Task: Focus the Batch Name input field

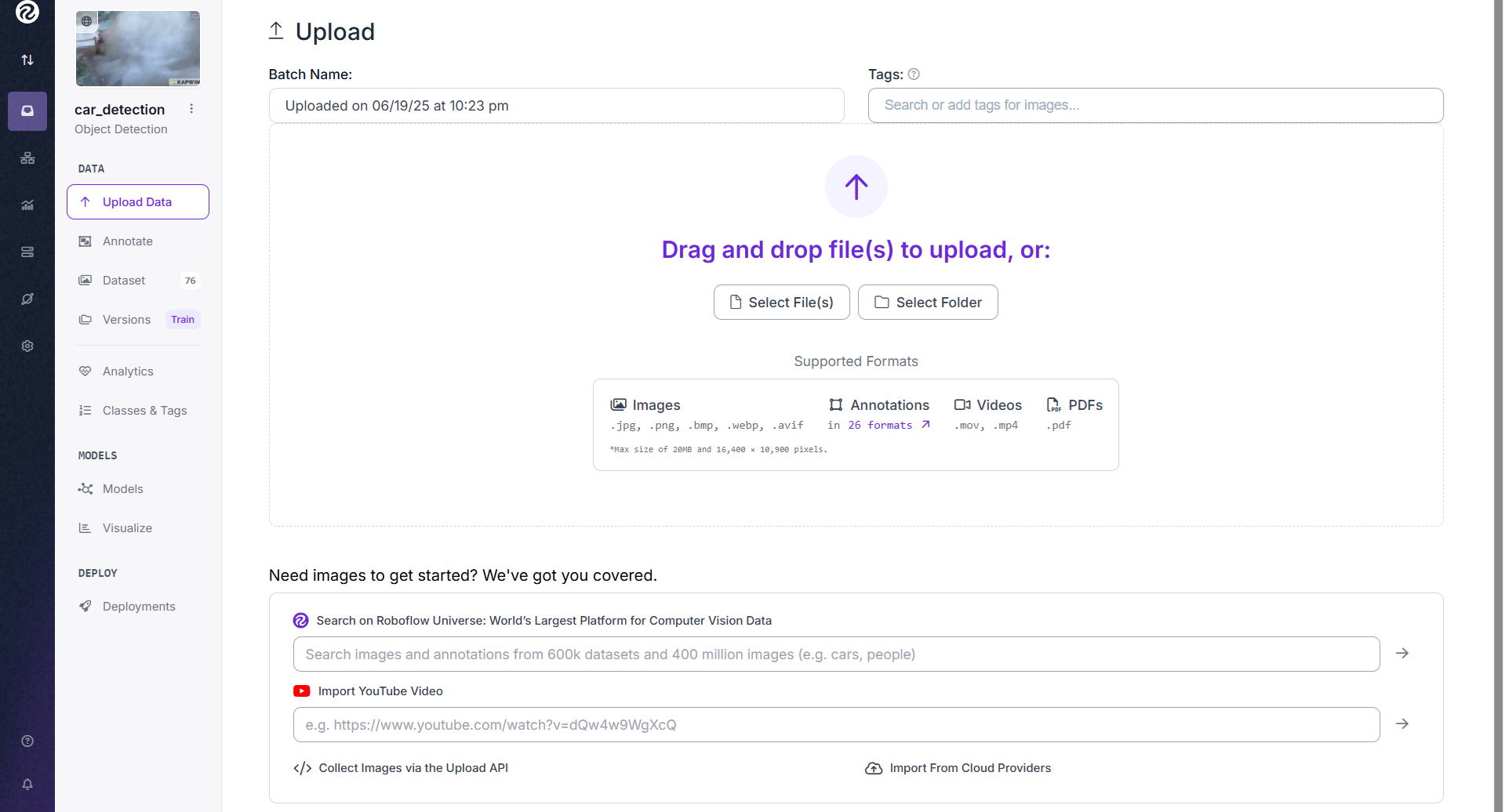Action: click(x=556, y=106)
